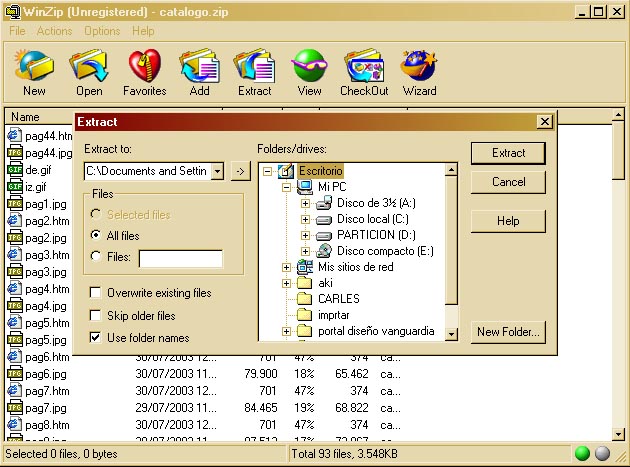
Task: Click the arrow button beside Extract to
Action: click(x=240, y=172)
